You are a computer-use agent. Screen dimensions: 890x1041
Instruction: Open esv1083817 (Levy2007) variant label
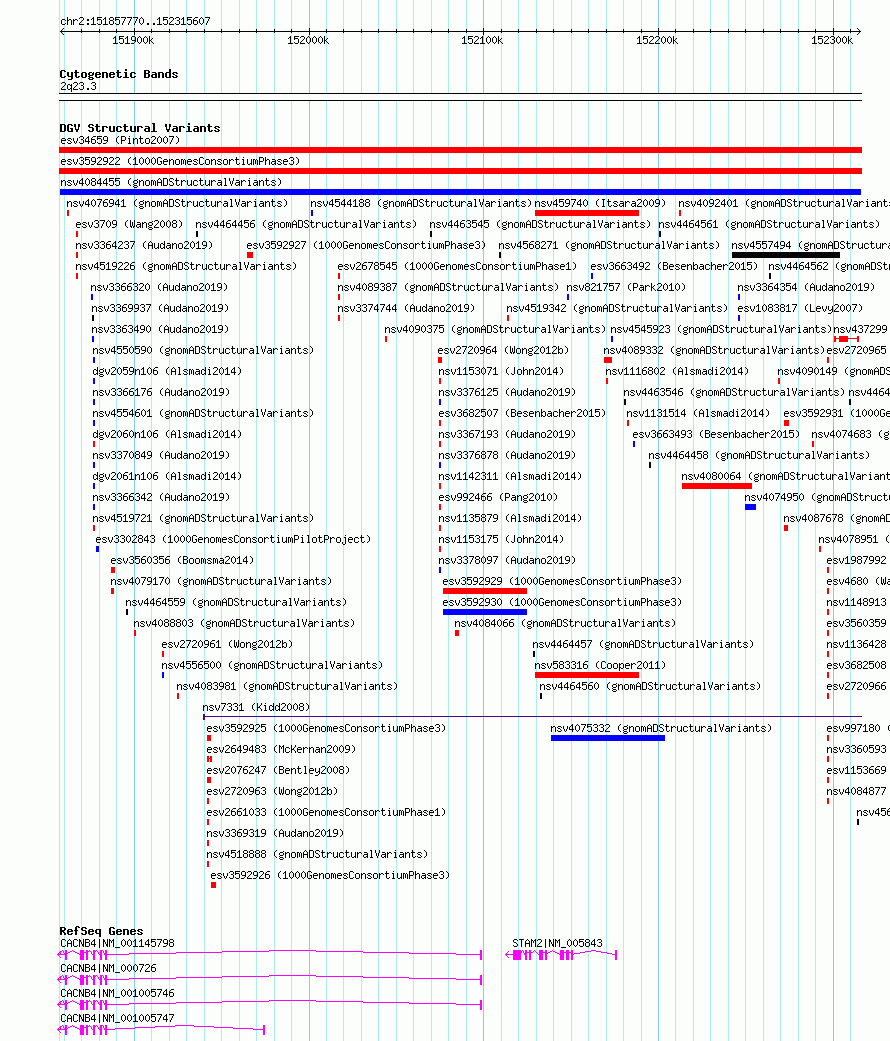point(800,308)
